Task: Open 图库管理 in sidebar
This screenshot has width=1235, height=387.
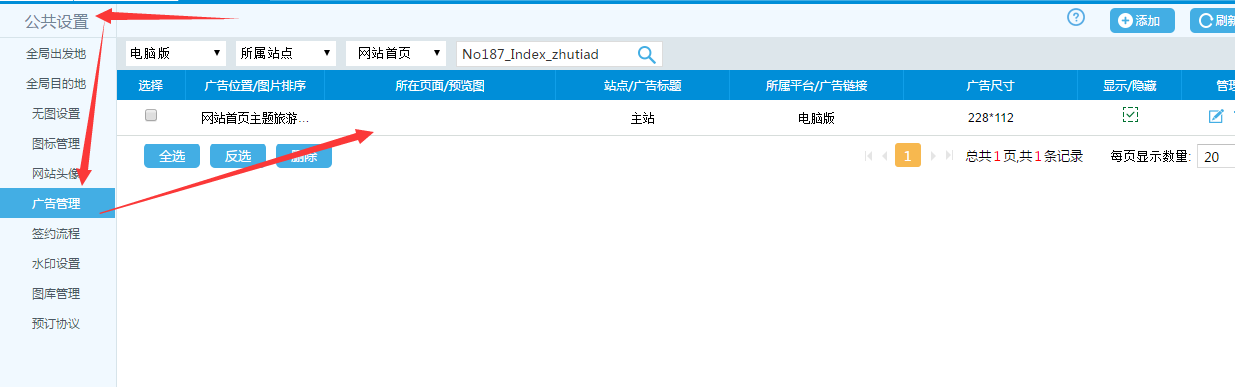Action: click(x=57, y=294)
